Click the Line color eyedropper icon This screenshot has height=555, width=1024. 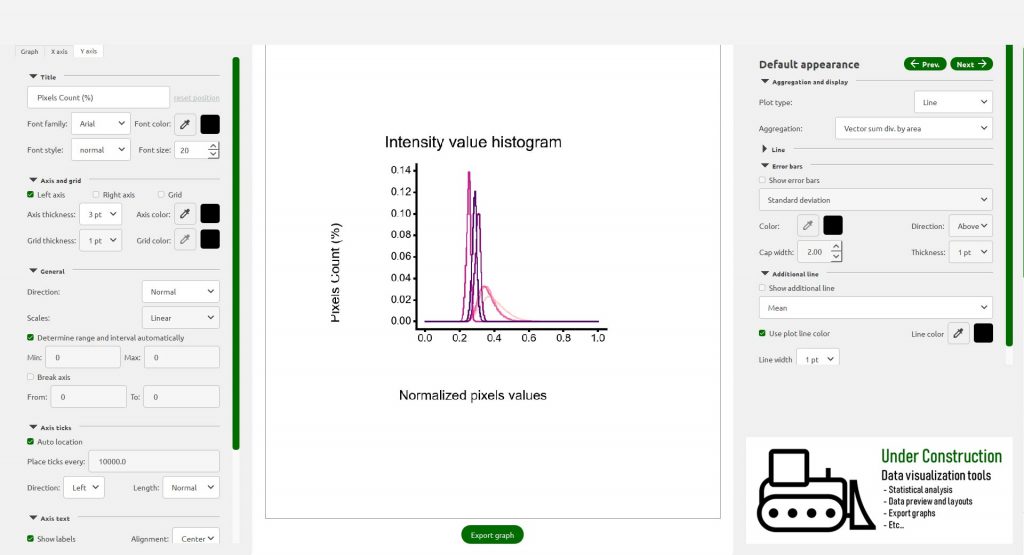point(958,333)
